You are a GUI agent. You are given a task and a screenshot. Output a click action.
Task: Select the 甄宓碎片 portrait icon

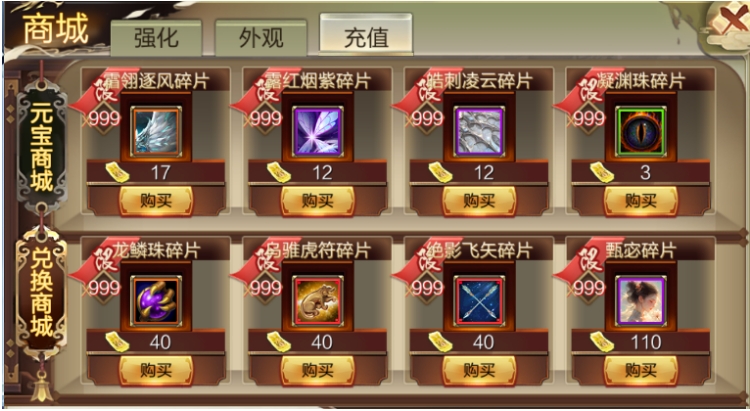641,301
